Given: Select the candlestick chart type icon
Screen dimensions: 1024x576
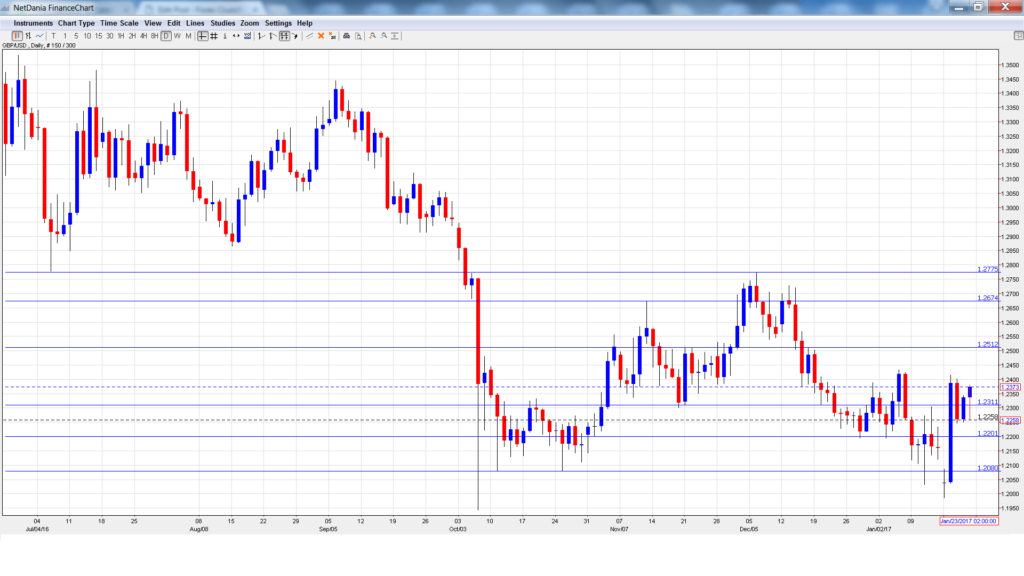Looking at the screenshot, I should point(17,36).
